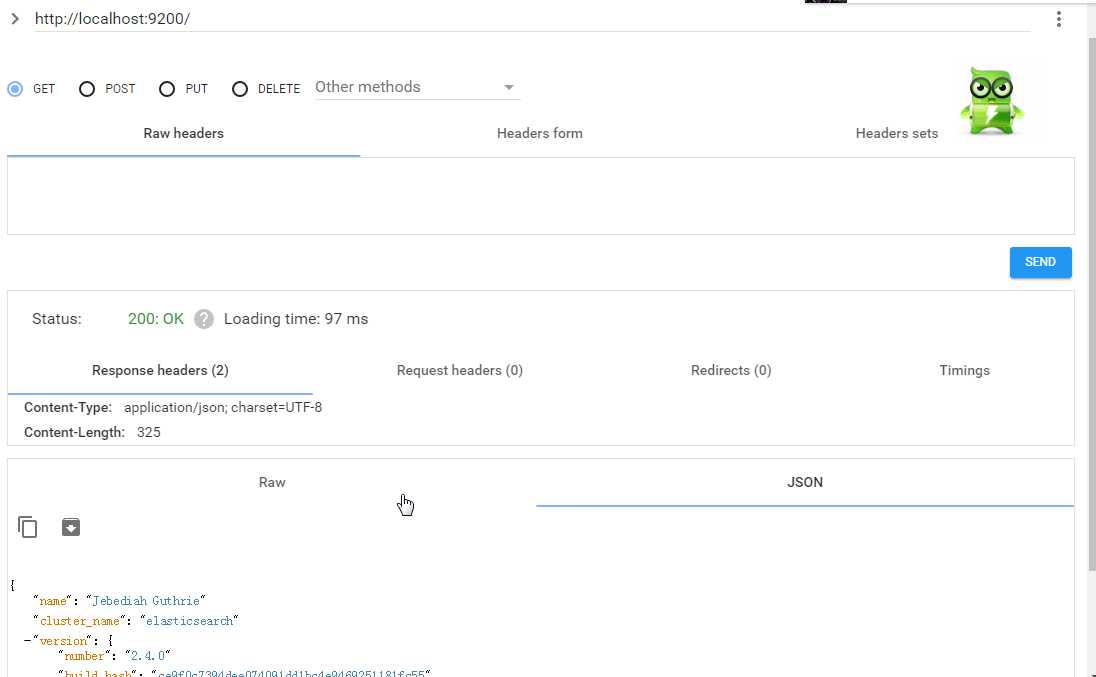Click the "number" JSON key

click(x=85, y=656)
